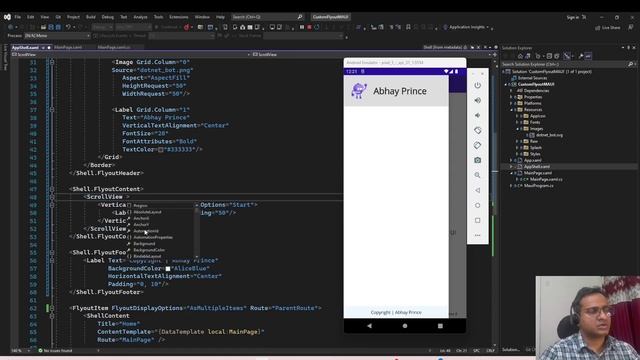Open emulator extended controls (three dots)

tap(478, 235)
